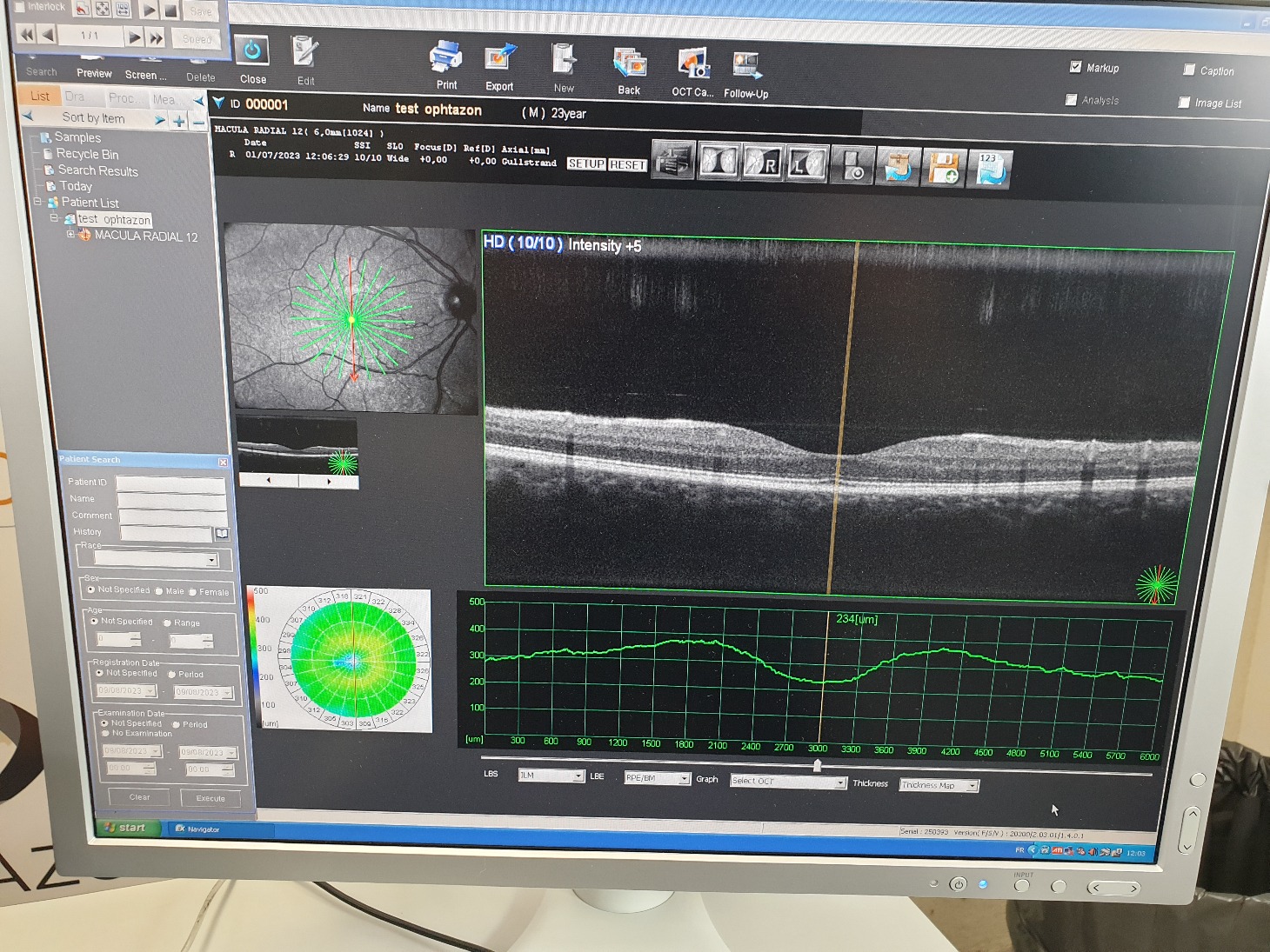Toggle the Interlock checkbox
The image size is (1270, 952).
19,7
